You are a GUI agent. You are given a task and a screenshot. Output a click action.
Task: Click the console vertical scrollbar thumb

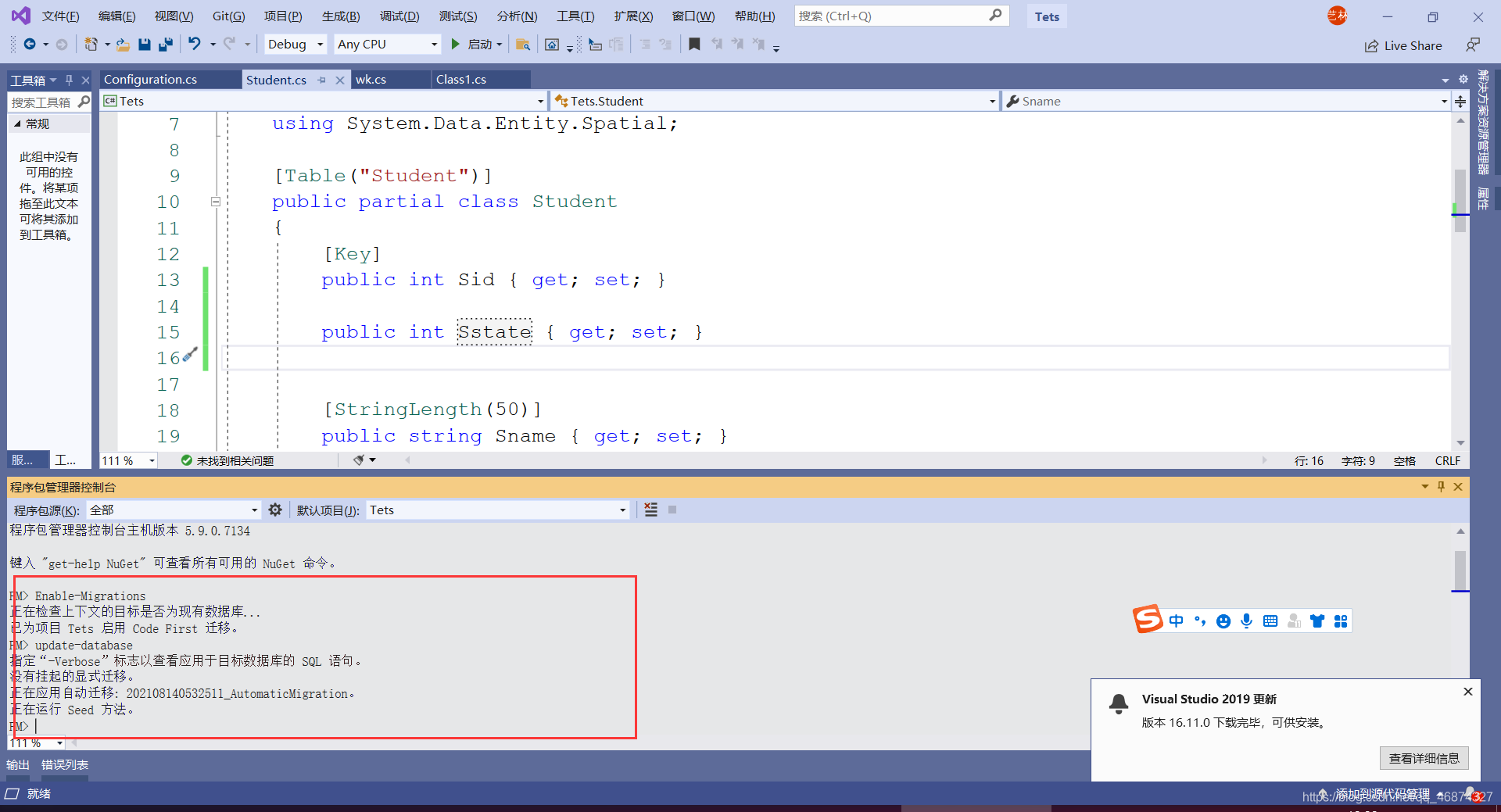1460,571
